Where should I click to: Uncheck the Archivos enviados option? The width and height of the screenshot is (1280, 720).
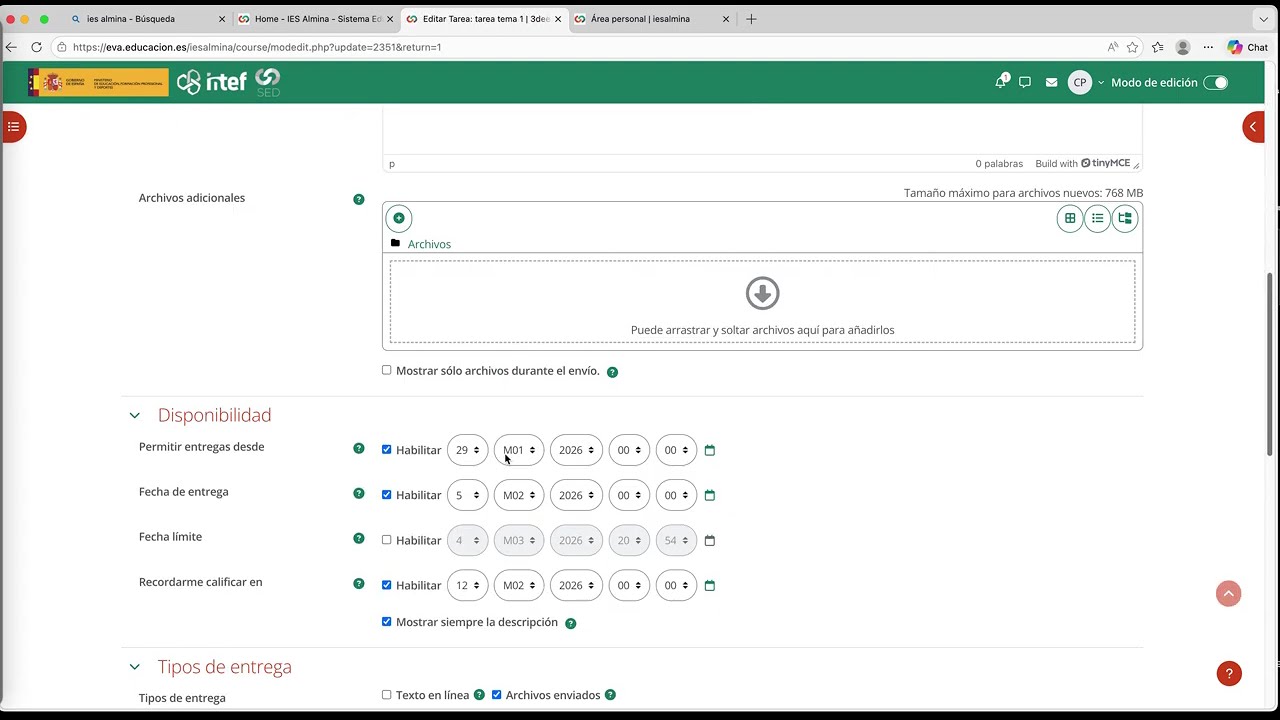(496, 694)
